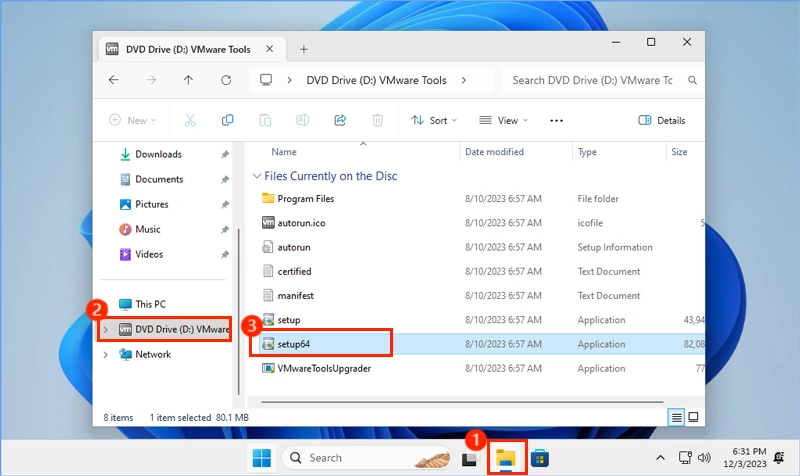Expand the DVD Drive (D:) tree node
800x476 pixels.
(106, 330)
